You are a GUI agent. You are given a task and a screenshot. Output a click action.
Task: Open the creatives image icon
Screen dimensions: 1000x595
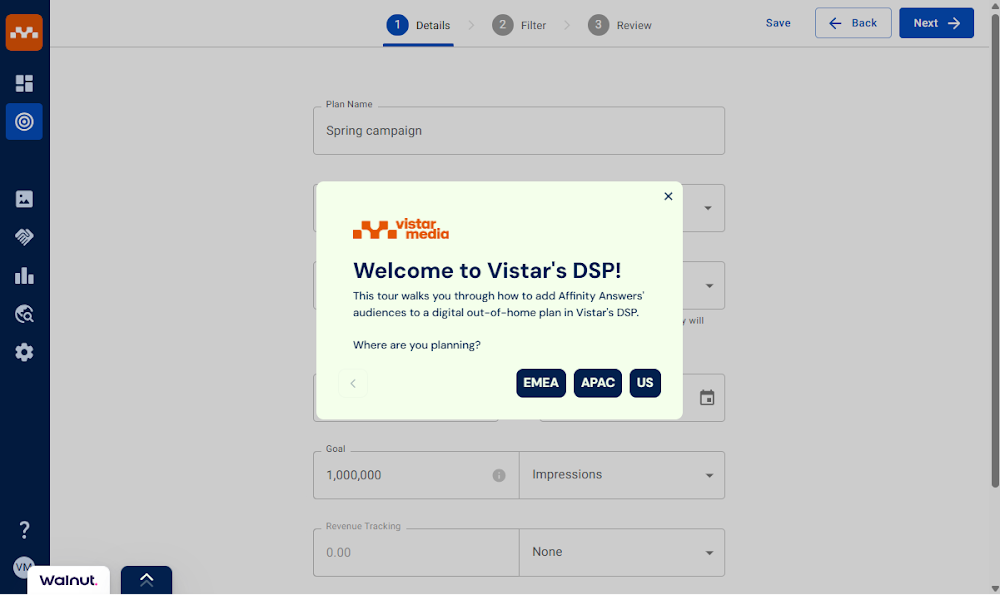[24, 199]
